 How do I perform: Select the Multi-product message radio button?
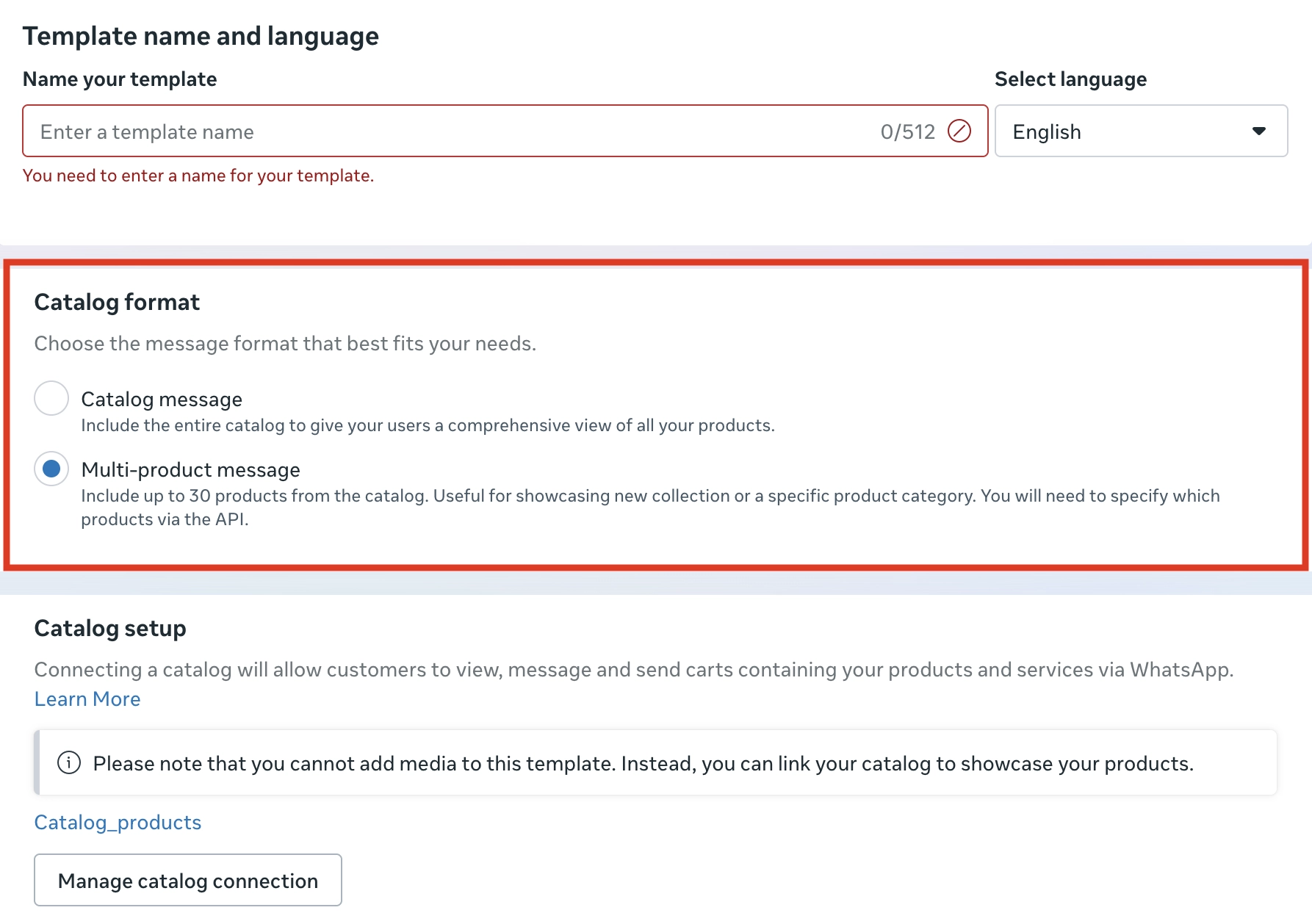pyautogui.click(x=51, y=469)
